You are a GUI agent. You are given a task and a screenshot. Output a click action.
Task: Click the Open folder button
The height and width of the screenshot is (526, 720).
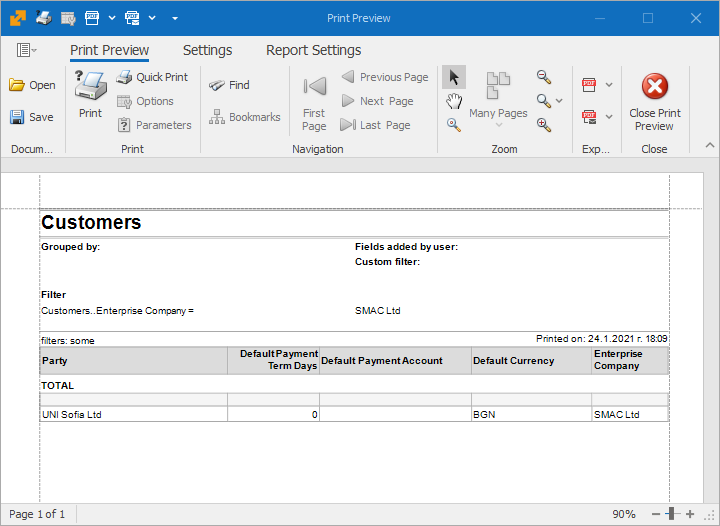point(32,85)
